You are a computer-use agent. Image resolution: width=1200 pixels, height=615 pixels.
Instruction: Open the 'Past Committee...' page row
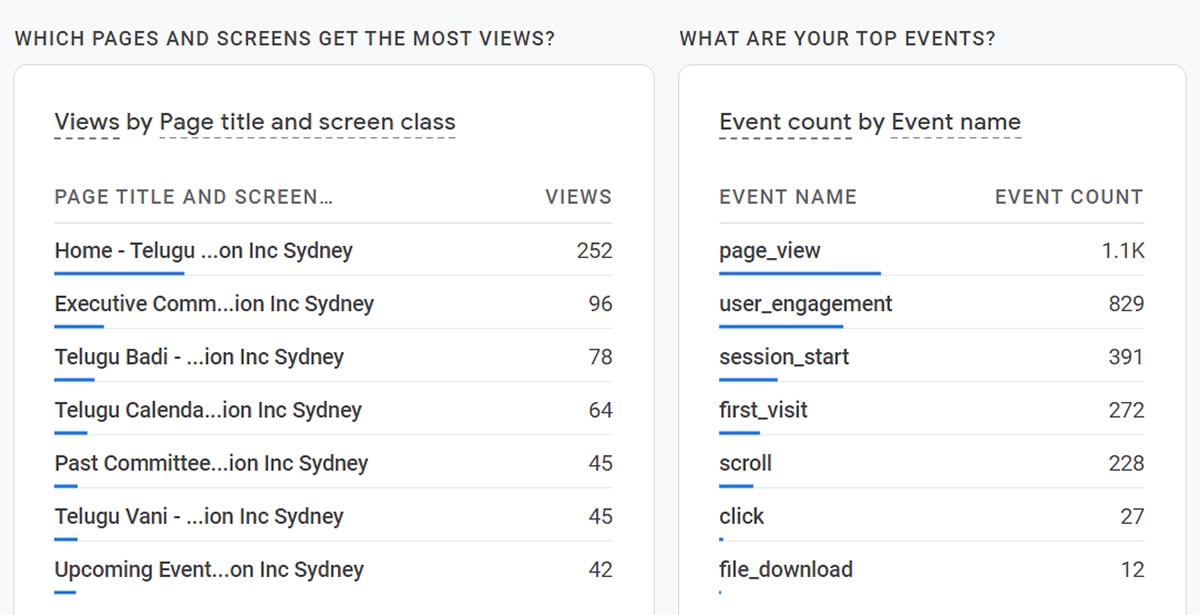pos(211,463)
